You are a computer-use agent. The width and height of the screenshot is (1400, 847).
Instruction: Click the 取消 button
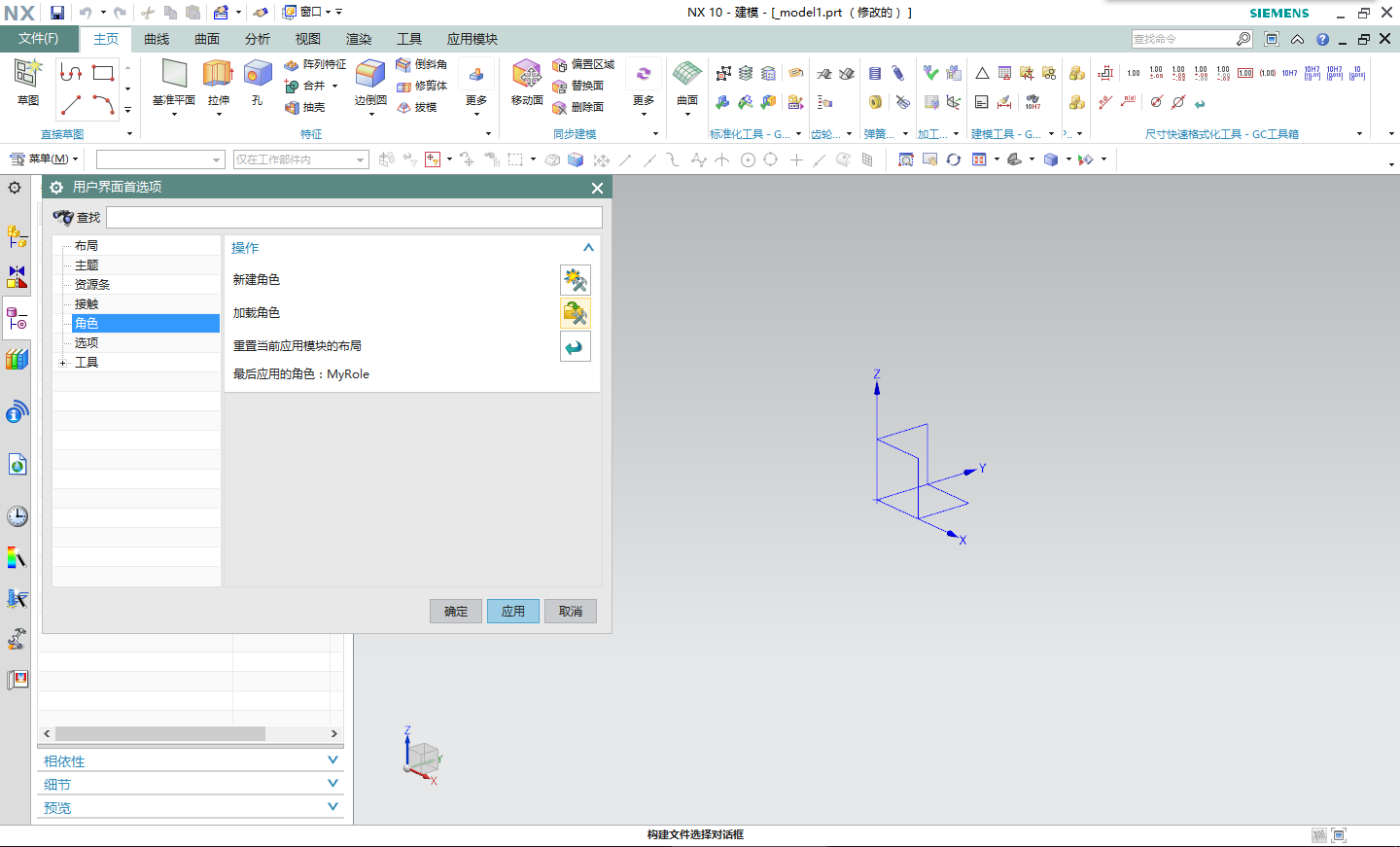[x=571, y=612]
